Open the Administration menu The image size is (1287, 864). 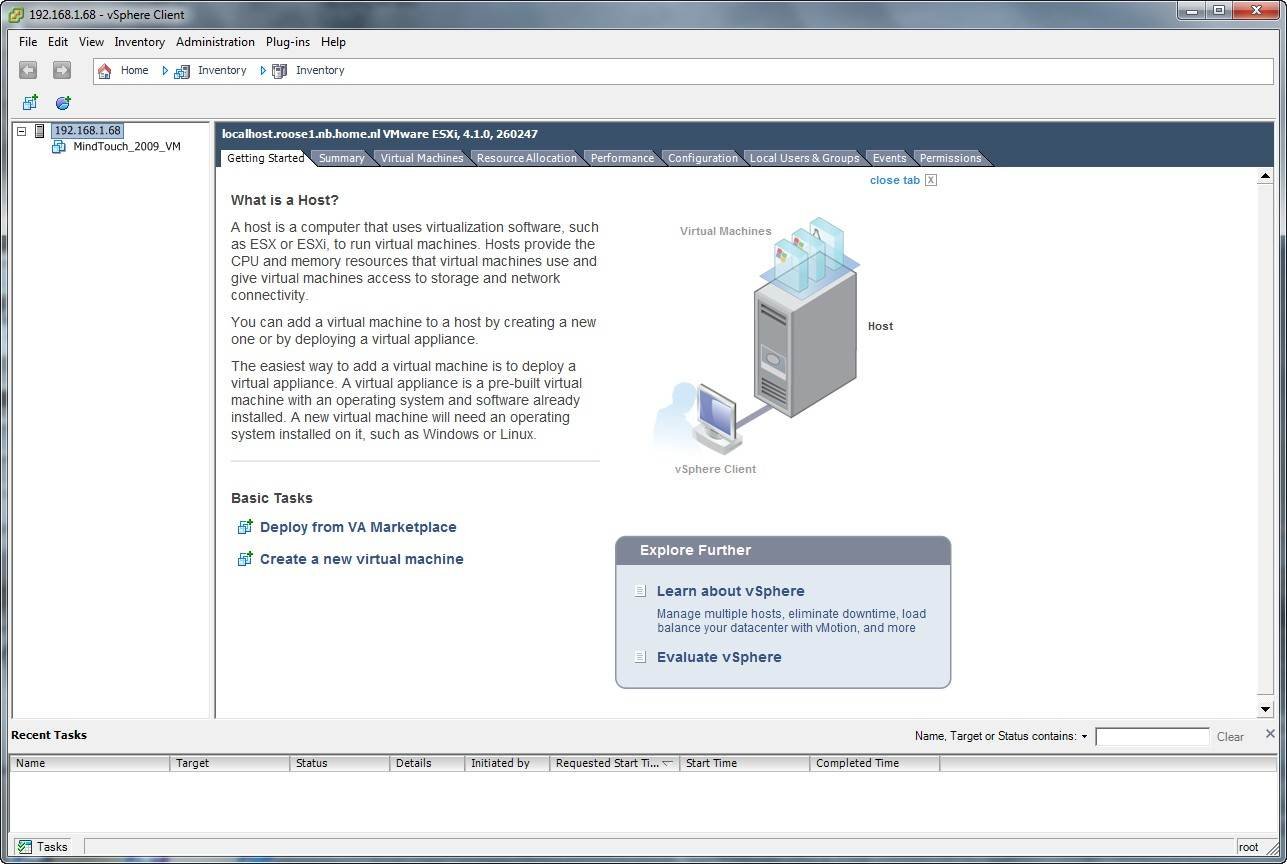(215, 42)
